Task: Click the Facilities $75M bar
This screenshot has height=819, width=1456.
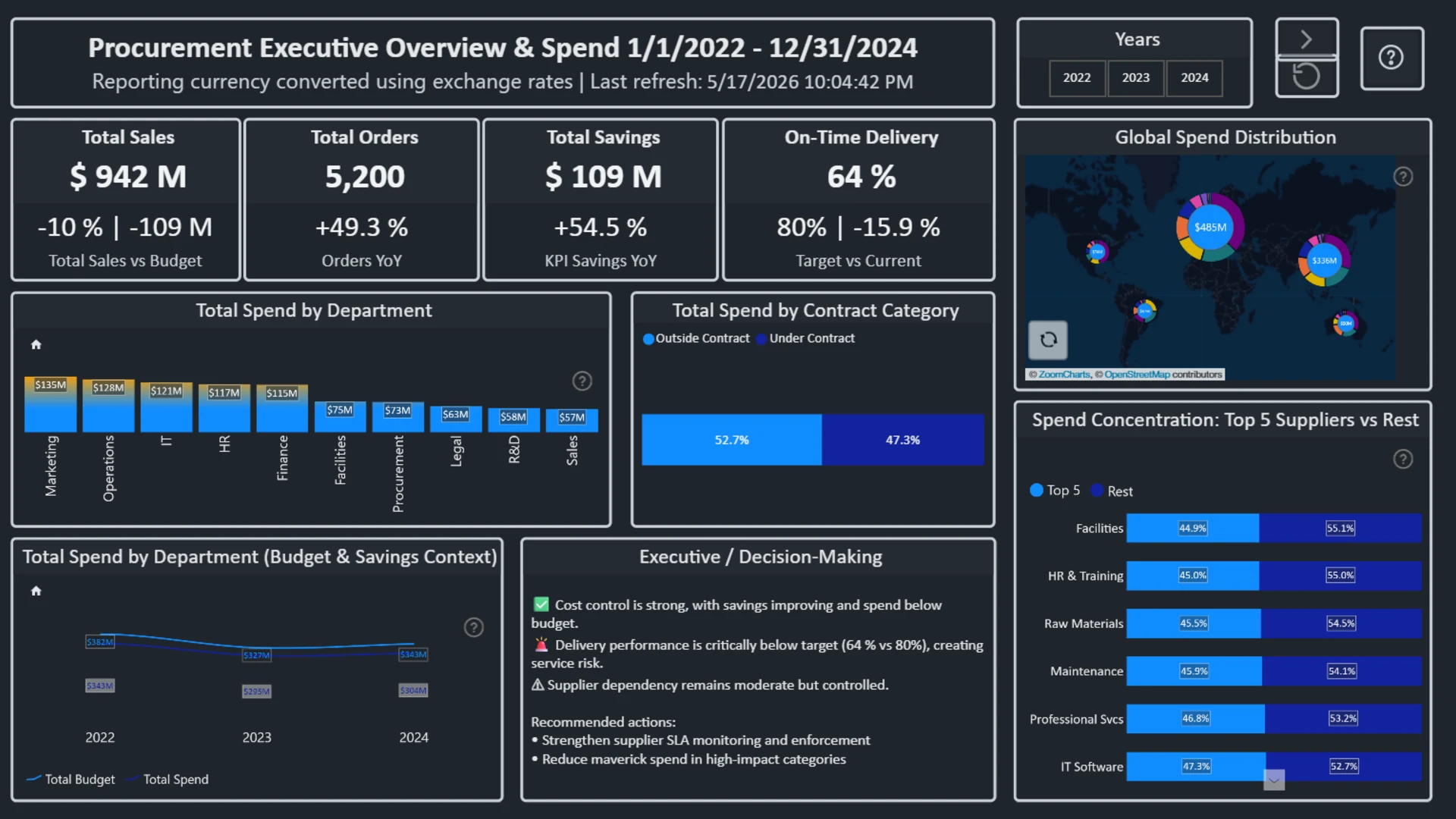Action: (340, 416)
